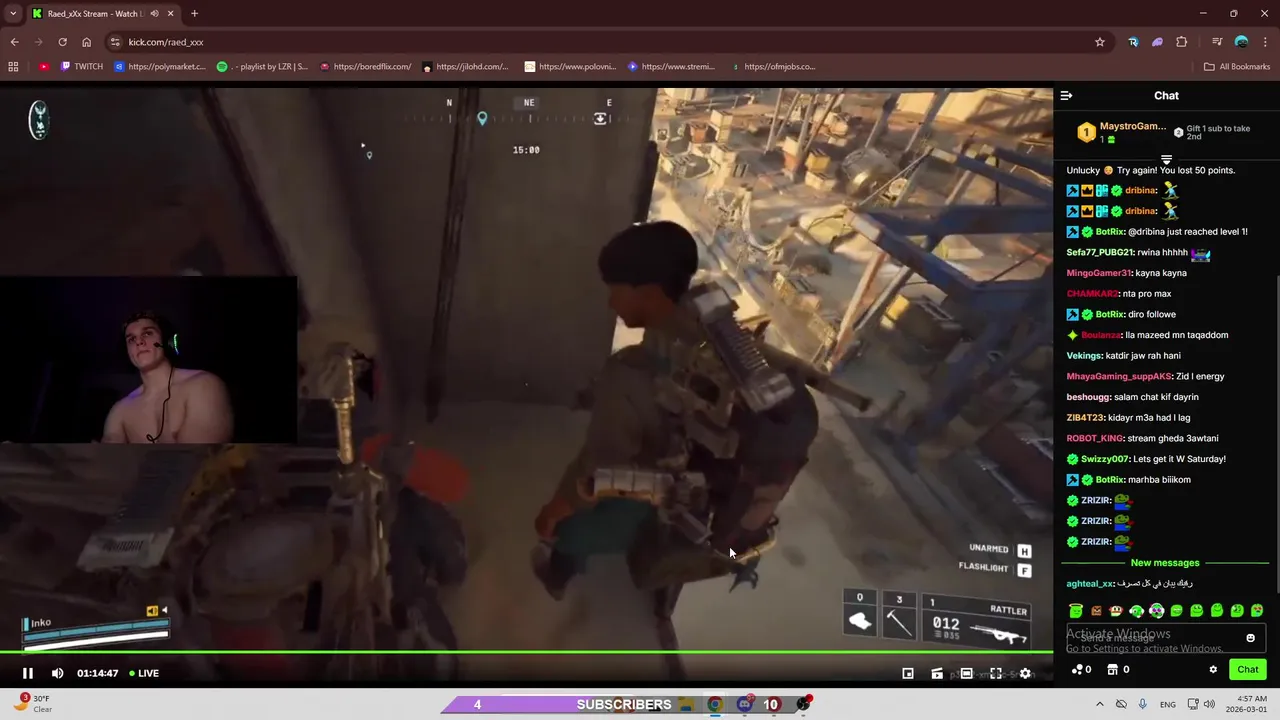Image resolution: width=1280 pixels, height=720 pixels.
Task: Open the TWITCH bookmark
Action: pyautogui.click(x=81, y=67)
